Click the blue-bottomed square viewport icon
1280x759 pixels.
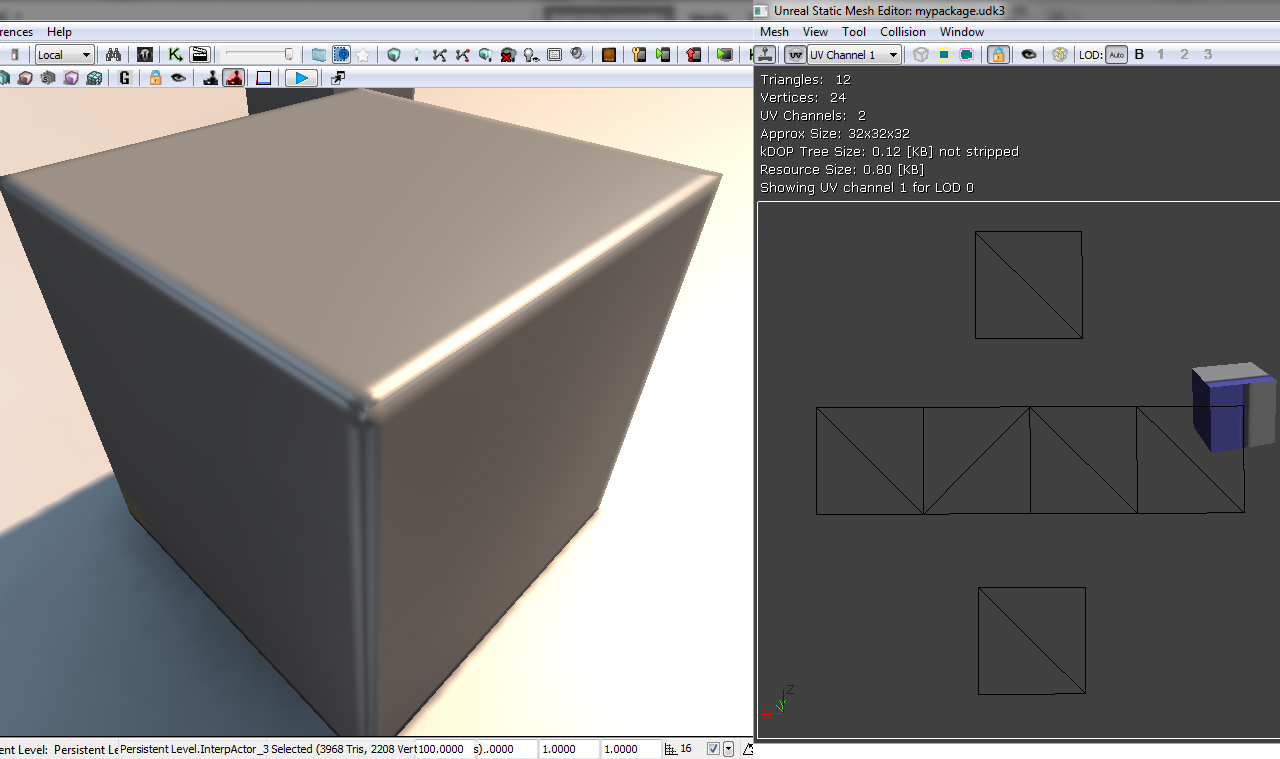tap(263, 78)
